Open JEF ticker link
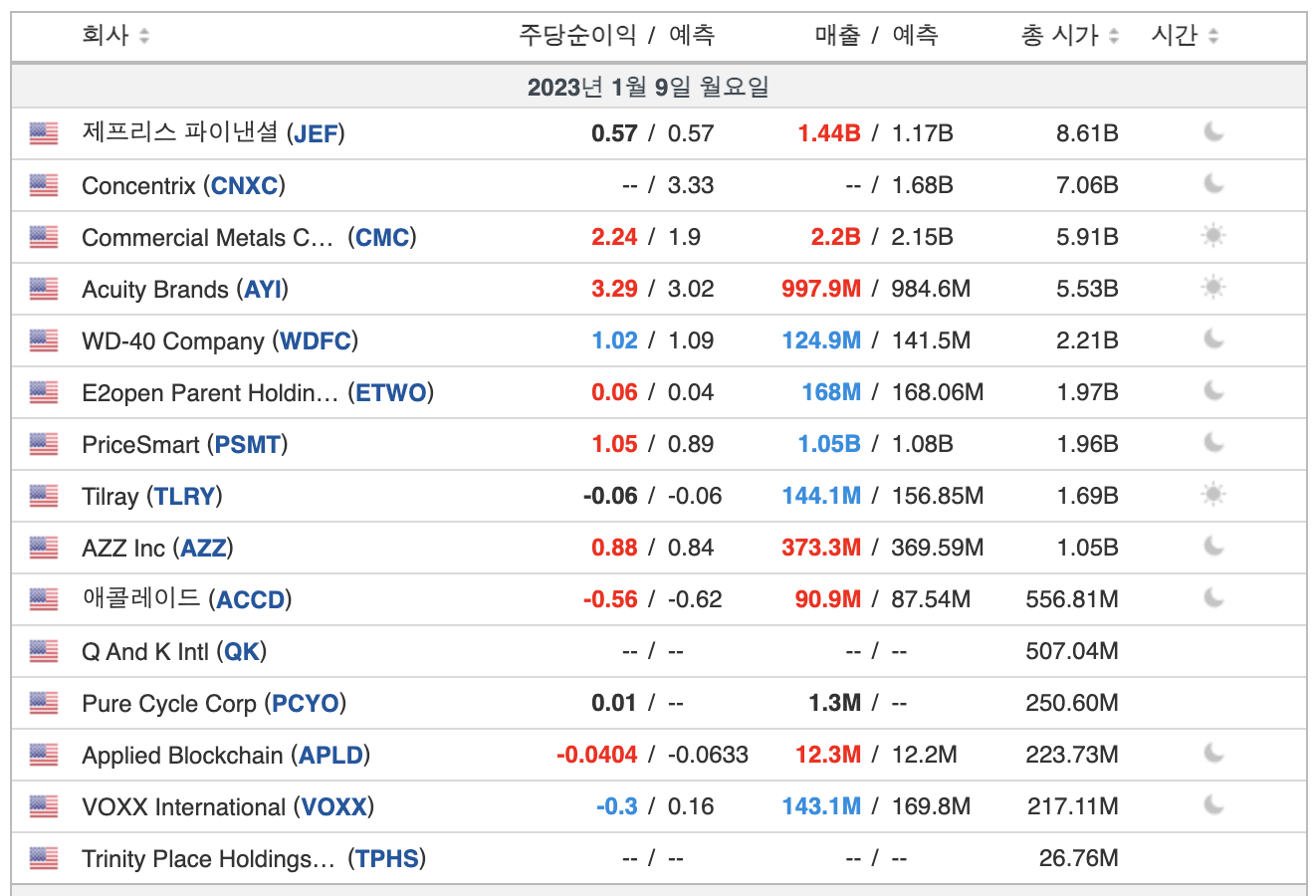Viewport: 1316px width, 896px height. (316, 133)
